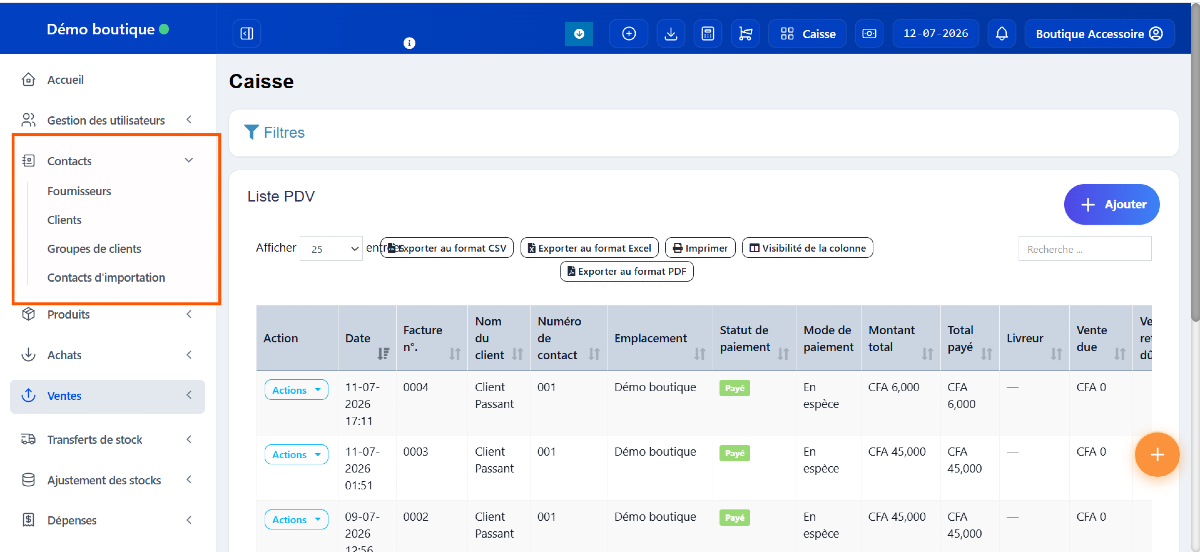The image size is (1200, 552).
Task: Click the 12-07-2026 date button
Action: tap(936, 34)
